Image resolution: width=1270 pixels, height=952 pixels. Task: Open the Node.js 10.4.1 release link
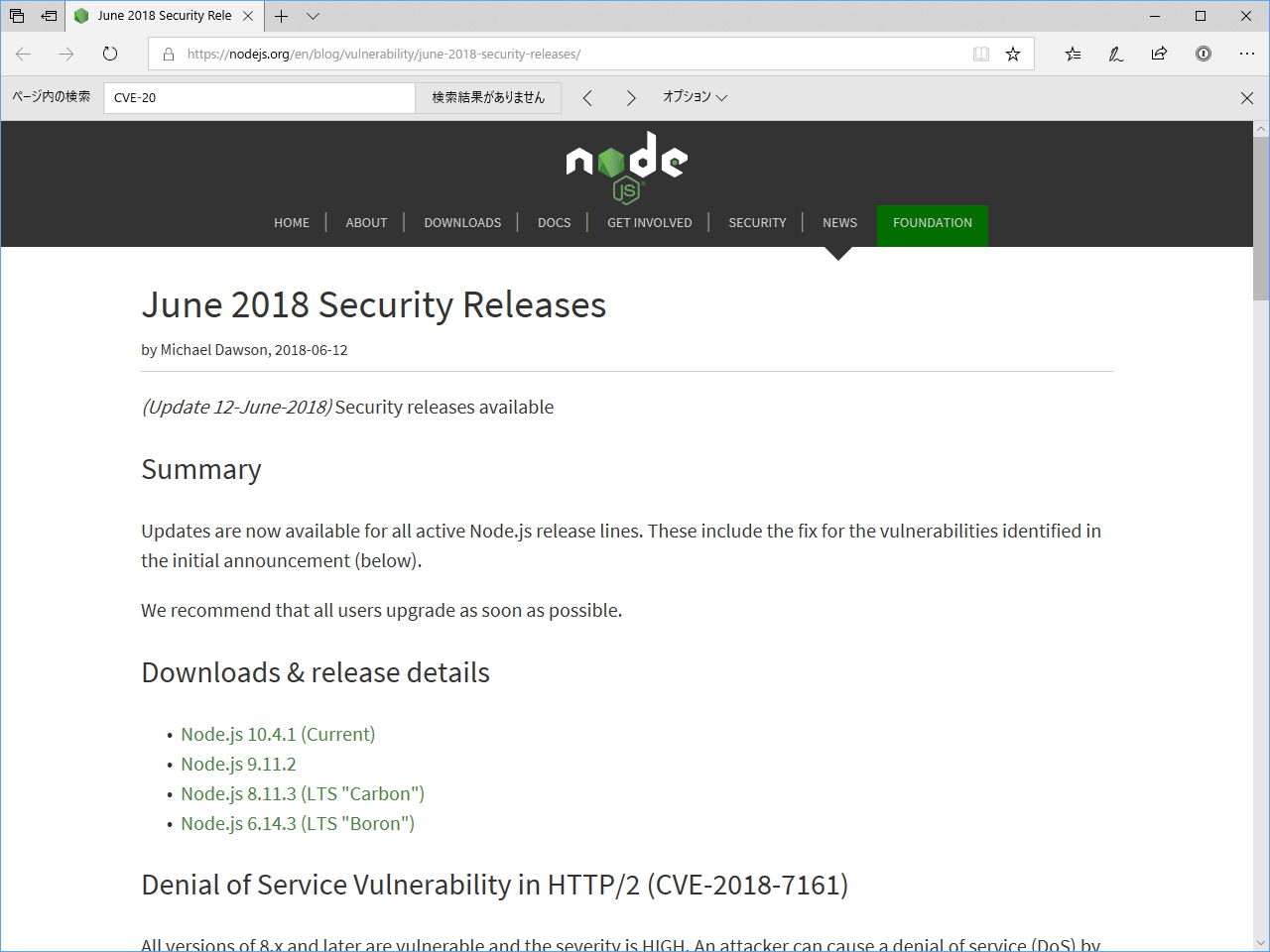tap(278, 734)
